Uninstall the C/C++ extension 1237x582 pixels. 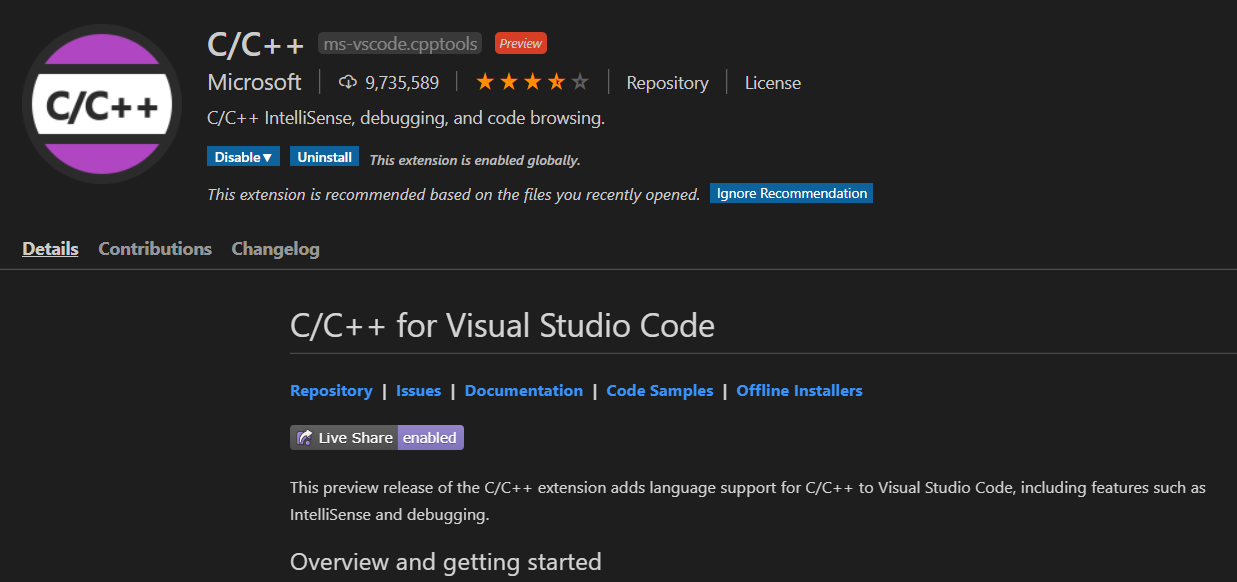[324, 157]
